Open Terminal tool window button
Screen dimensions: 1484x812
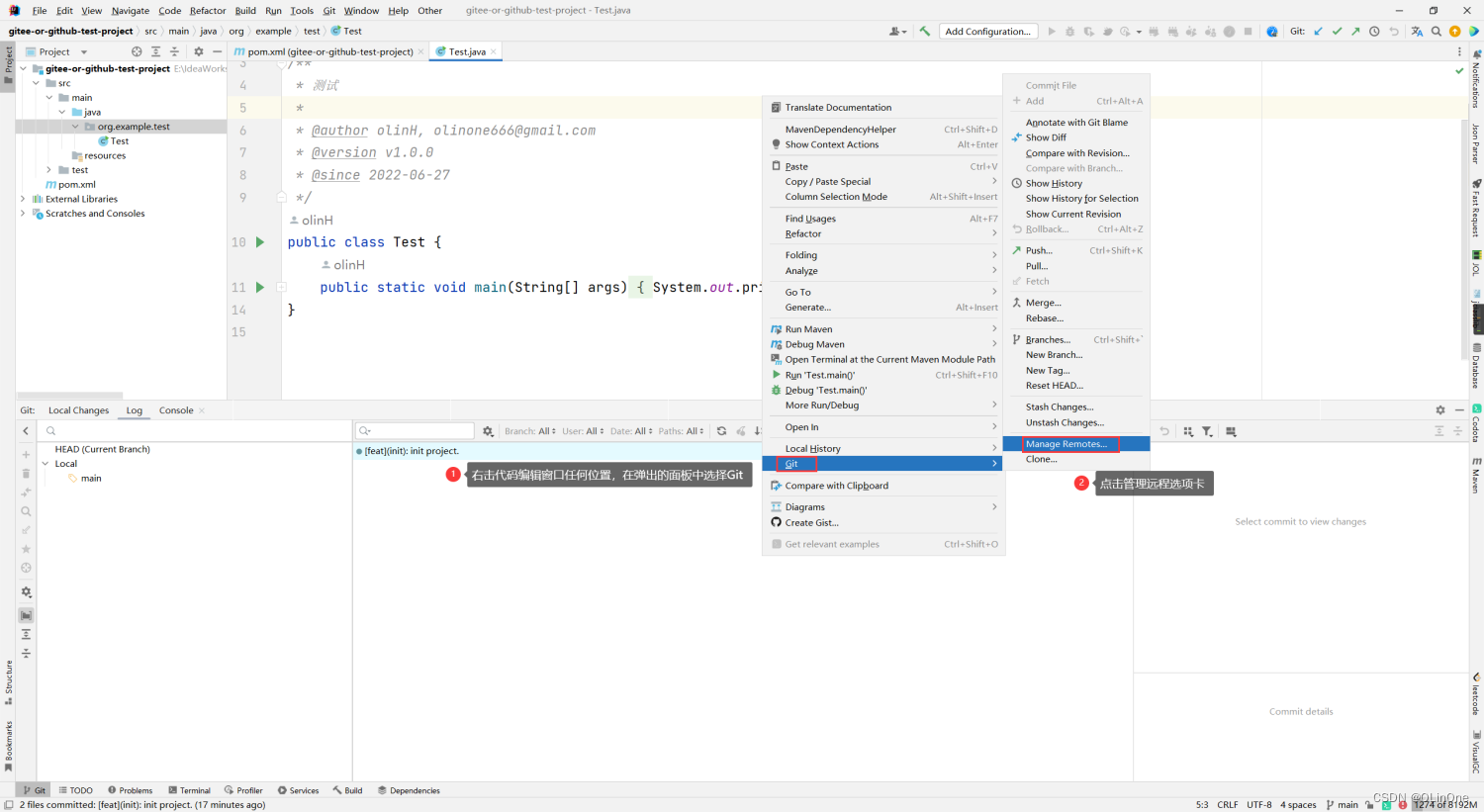coord(189,790)
